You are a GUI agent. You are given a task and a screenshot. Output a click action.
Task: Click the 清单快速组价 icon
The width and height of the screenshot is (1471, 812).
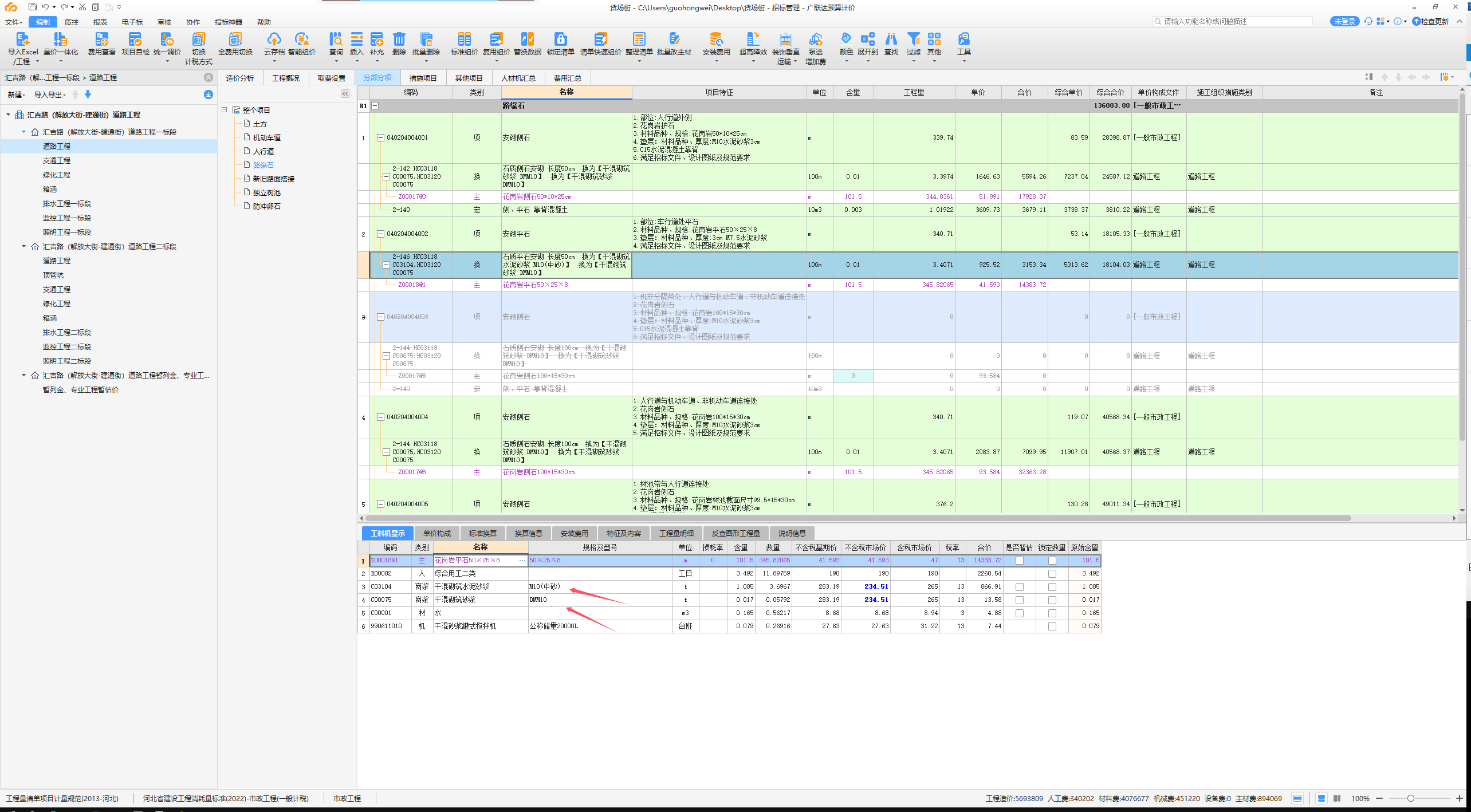(x=600, y=39)
